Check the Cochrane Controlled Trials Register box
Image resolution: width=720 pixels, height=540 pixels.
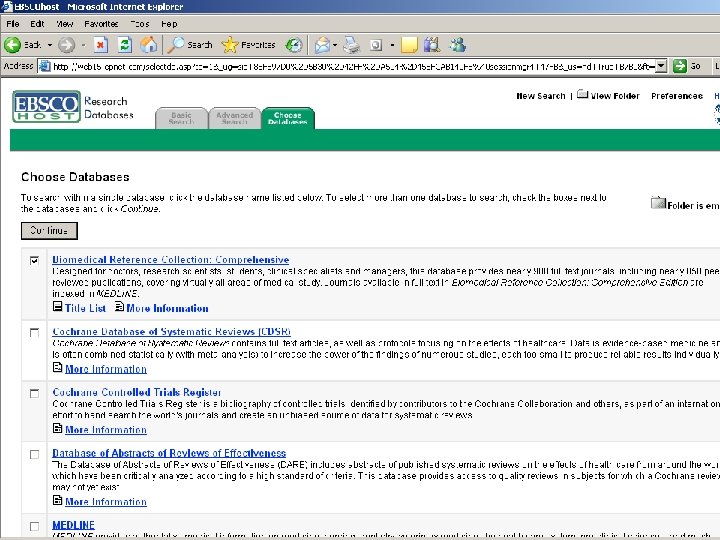34,394
